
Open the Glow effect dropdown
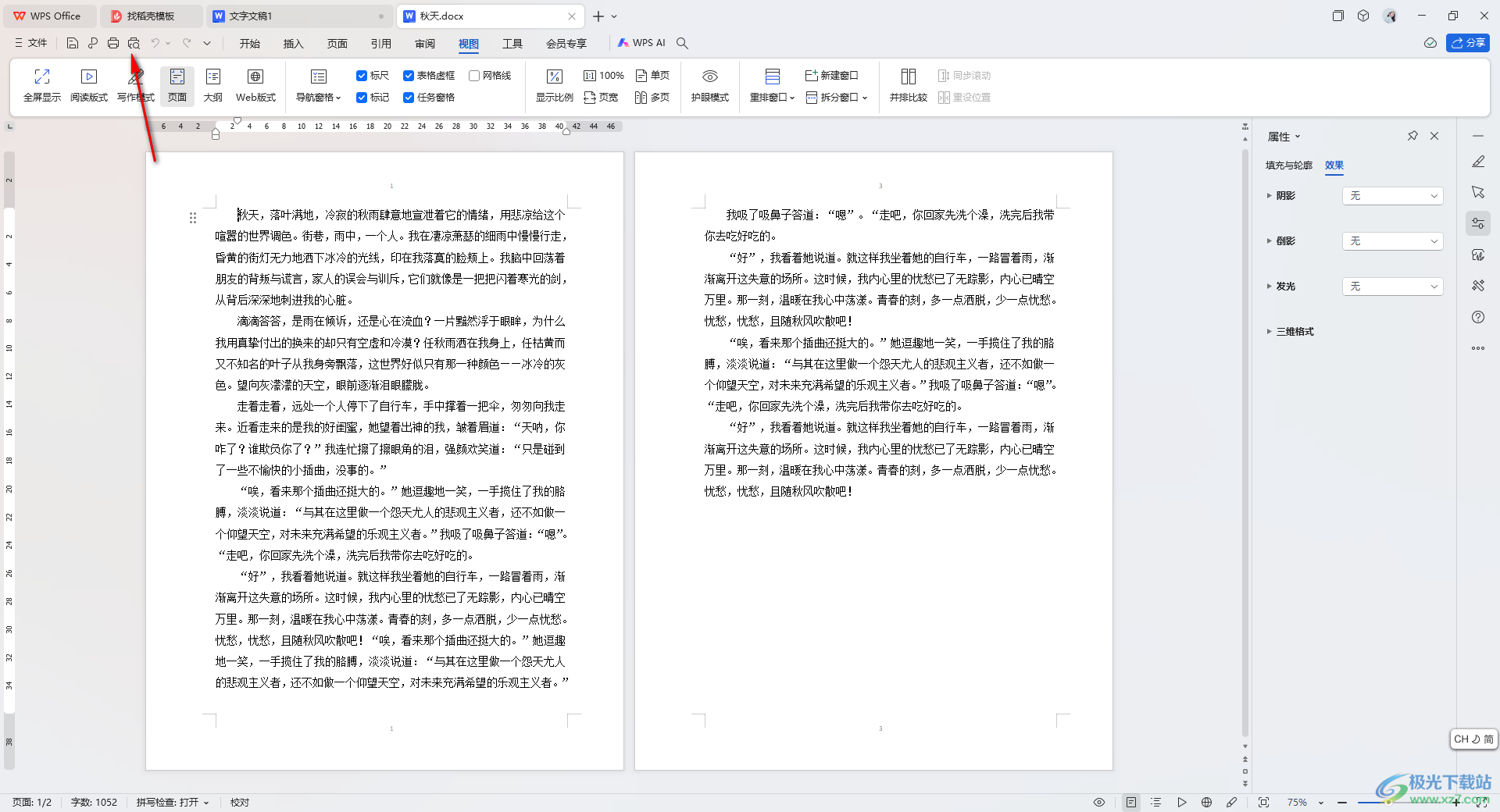point(1392,287)
